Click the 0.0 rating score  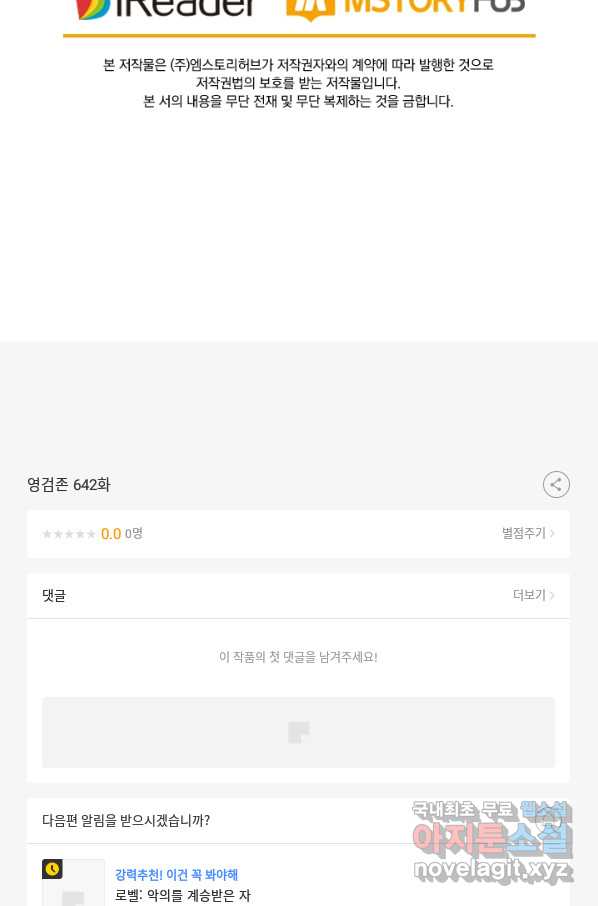pos(111,534)
